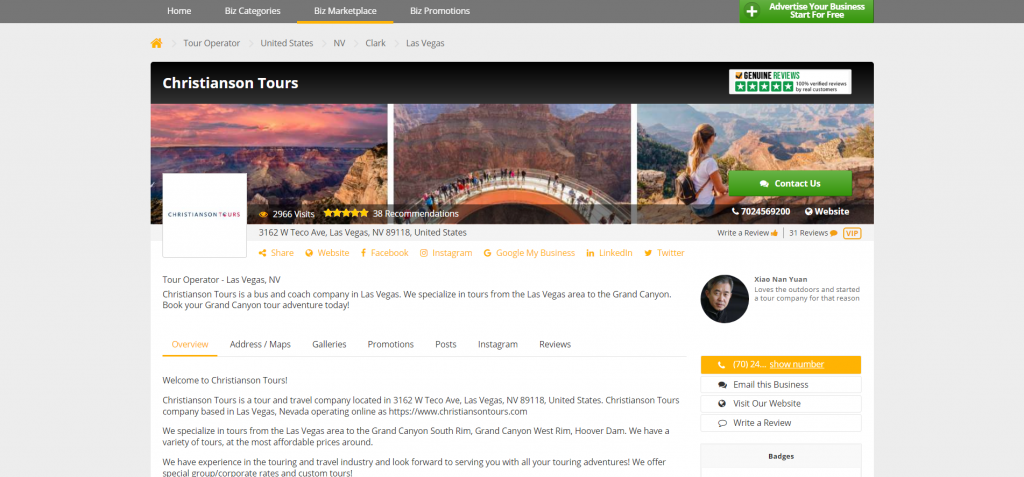
Task: Click the Las Vegas breadcrumb link
Action: coord(425,43)
